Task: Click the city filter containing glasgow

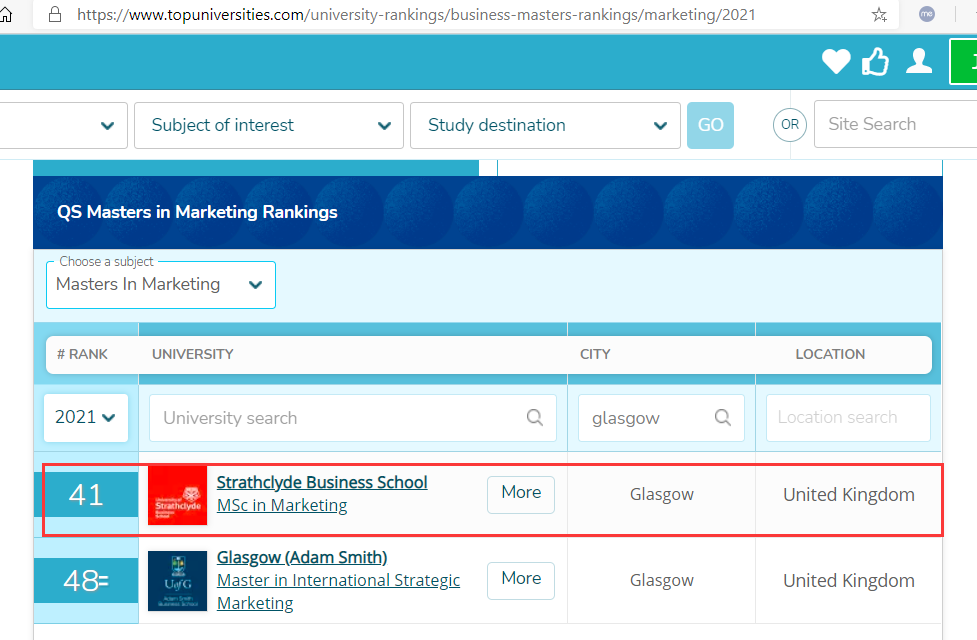Action: [661, 418]
